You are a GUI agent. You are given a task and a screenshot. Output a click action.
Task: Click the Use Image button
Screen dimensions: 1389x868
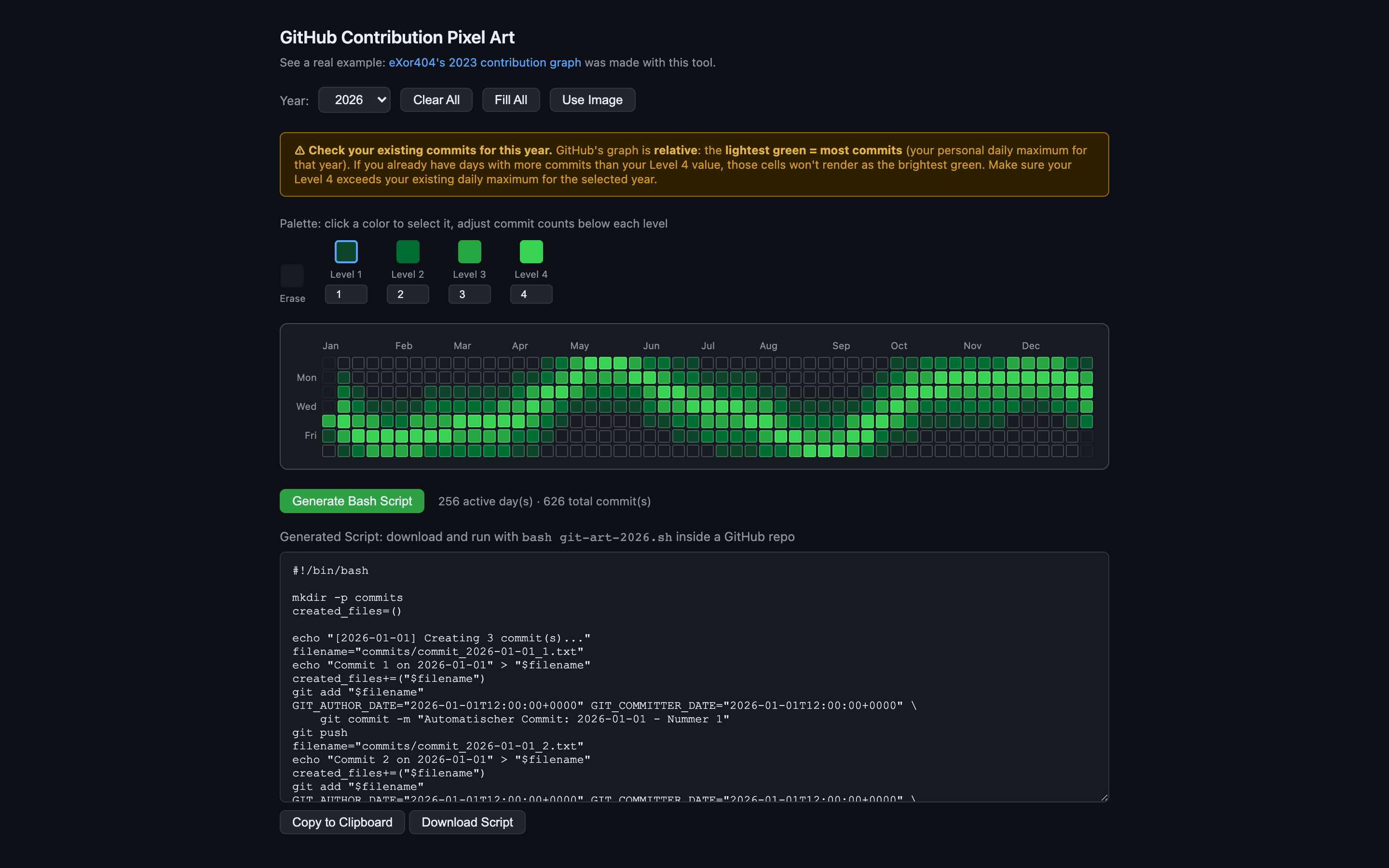point(592,100)
